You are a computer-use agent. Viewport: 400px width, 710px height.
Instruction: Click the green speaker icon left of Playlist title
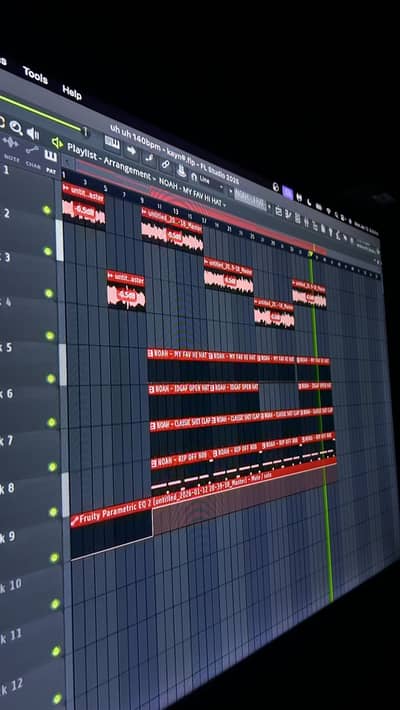(x=58, y=143)
